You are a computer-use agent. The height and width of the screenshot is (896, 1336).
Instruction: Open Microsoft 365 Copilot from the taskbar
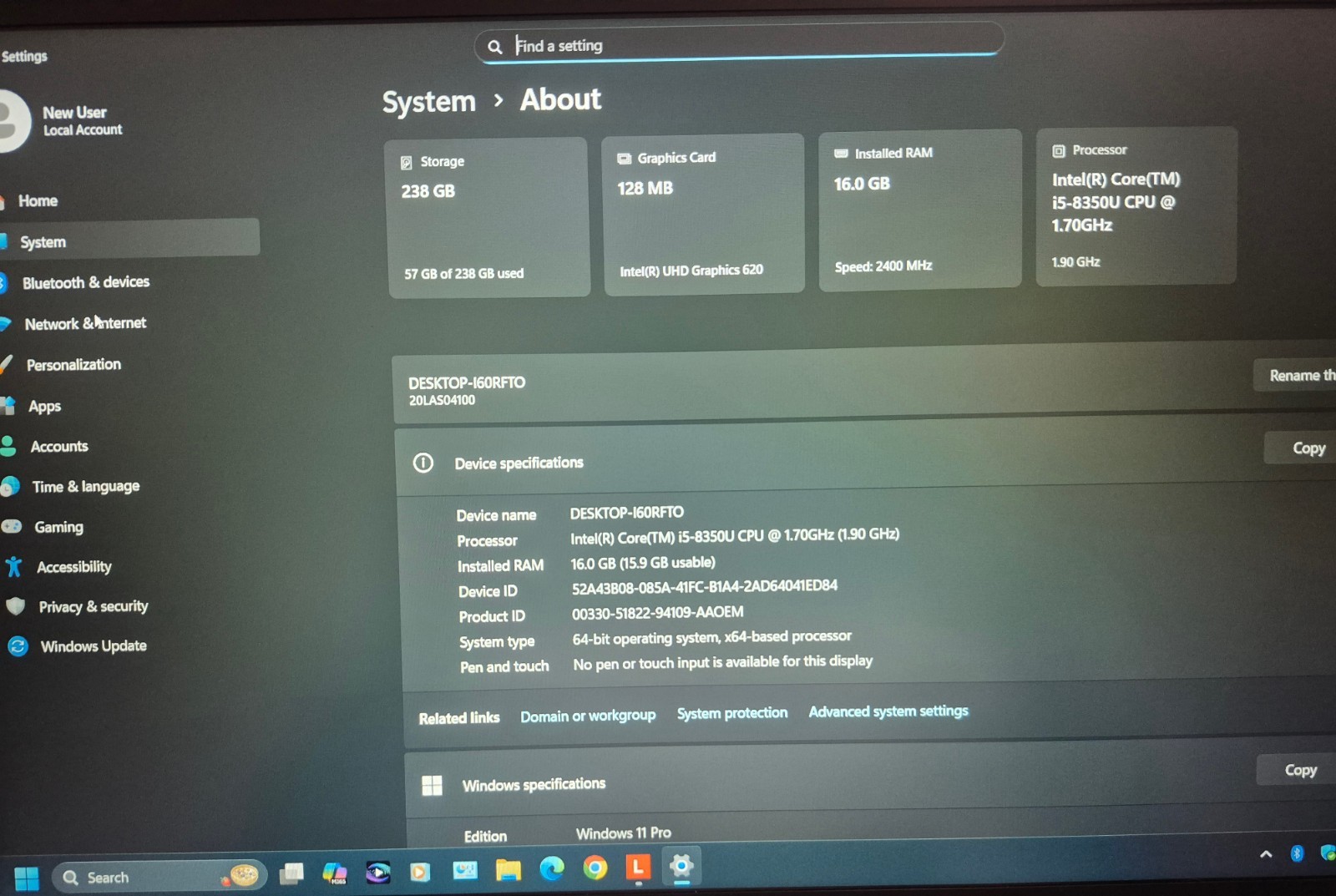click(335, 873)
